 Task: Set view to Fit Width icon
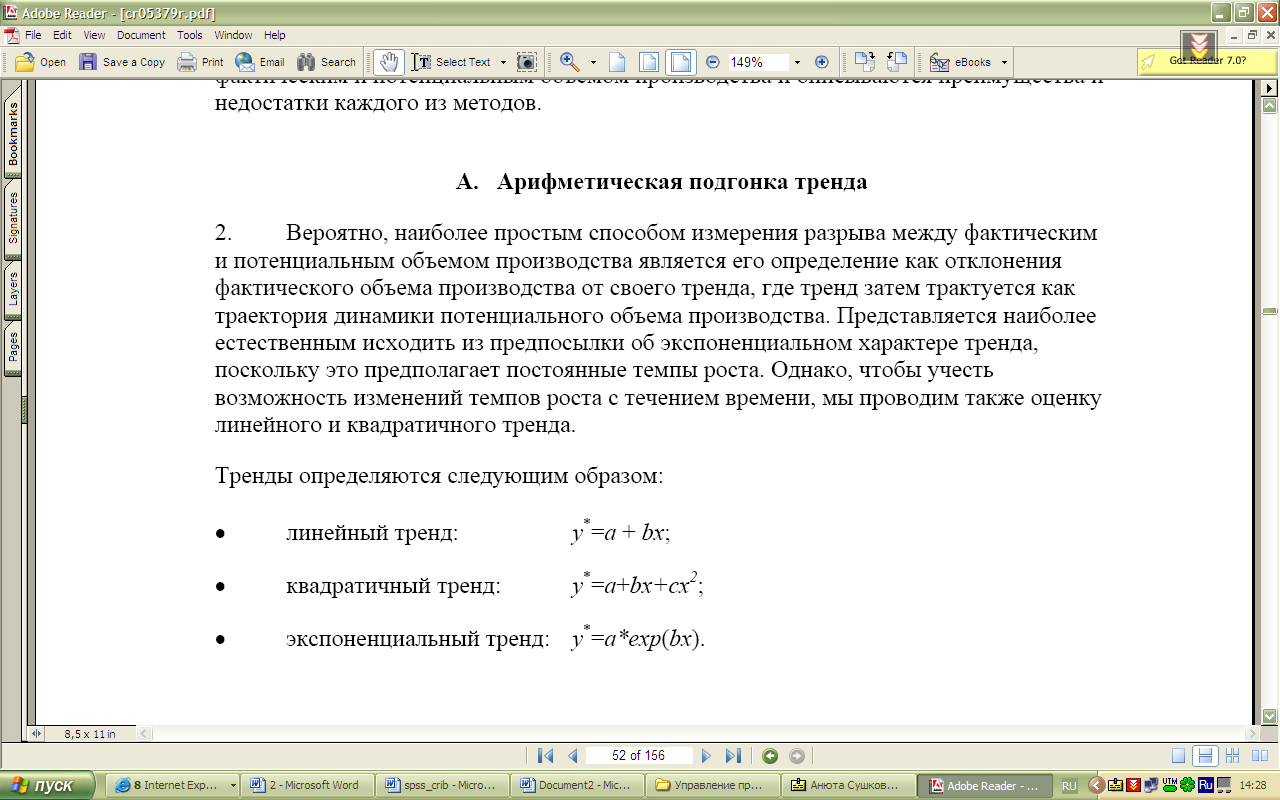680,62
